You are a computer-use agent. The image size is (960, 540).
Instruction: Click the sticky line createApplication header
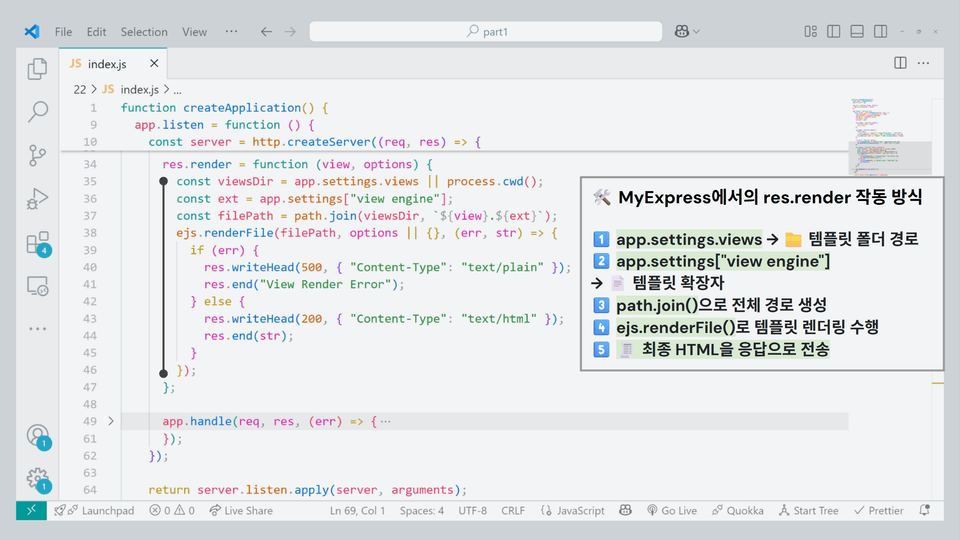click(x=225, y=108)
